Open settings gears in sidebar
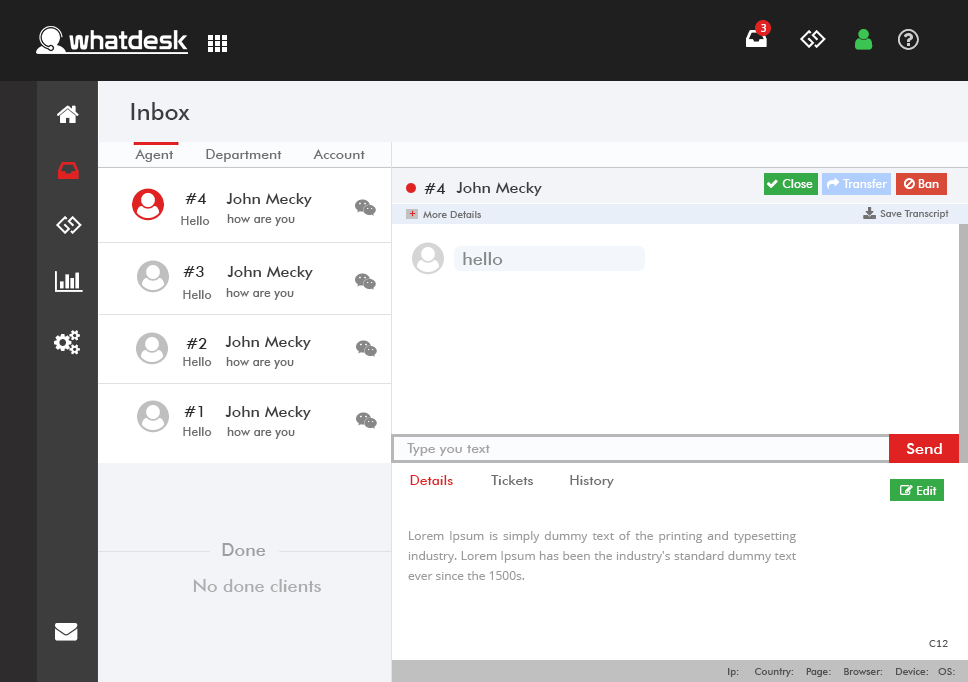The image size is (968, 682). coord(67,343)
